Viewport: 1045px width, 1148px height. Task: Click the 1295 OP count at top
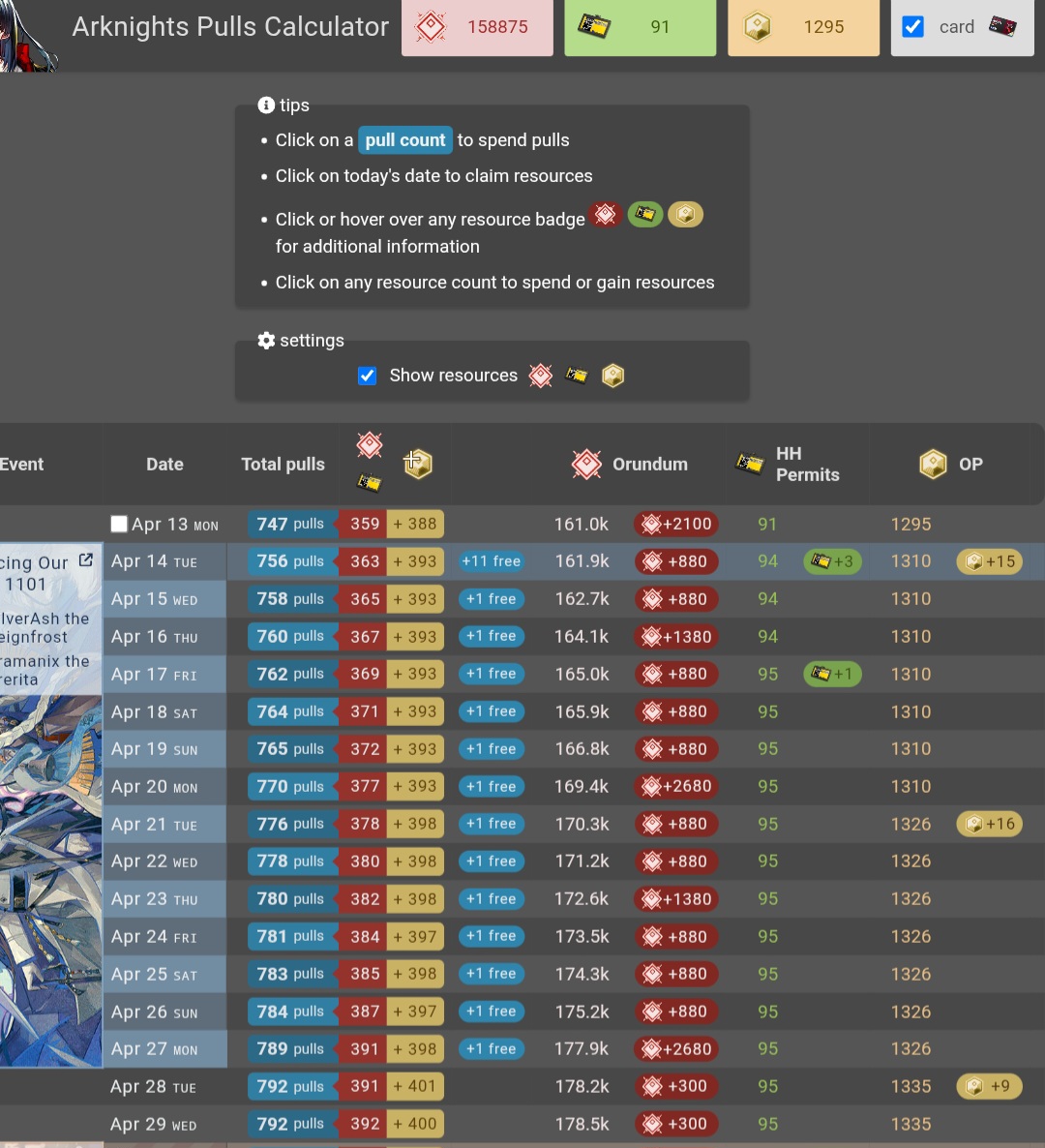tap(824, 27)
